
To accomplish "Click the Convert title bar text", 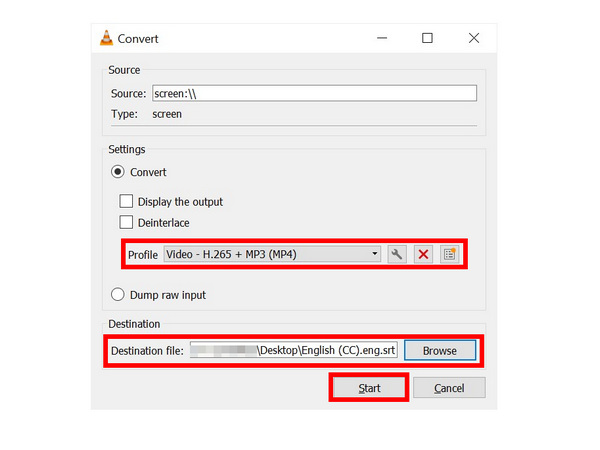I will click(x=138, y=39).
